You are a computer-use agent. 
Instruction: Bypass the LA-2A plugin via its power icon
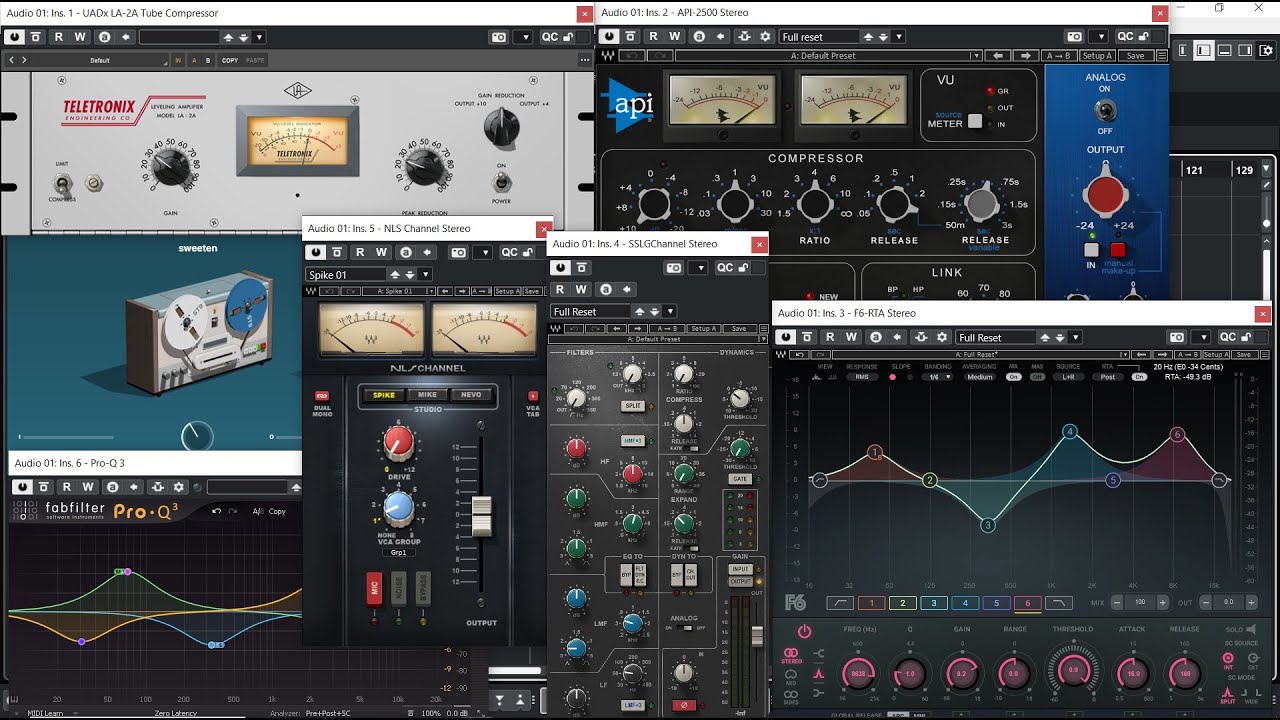14,37
